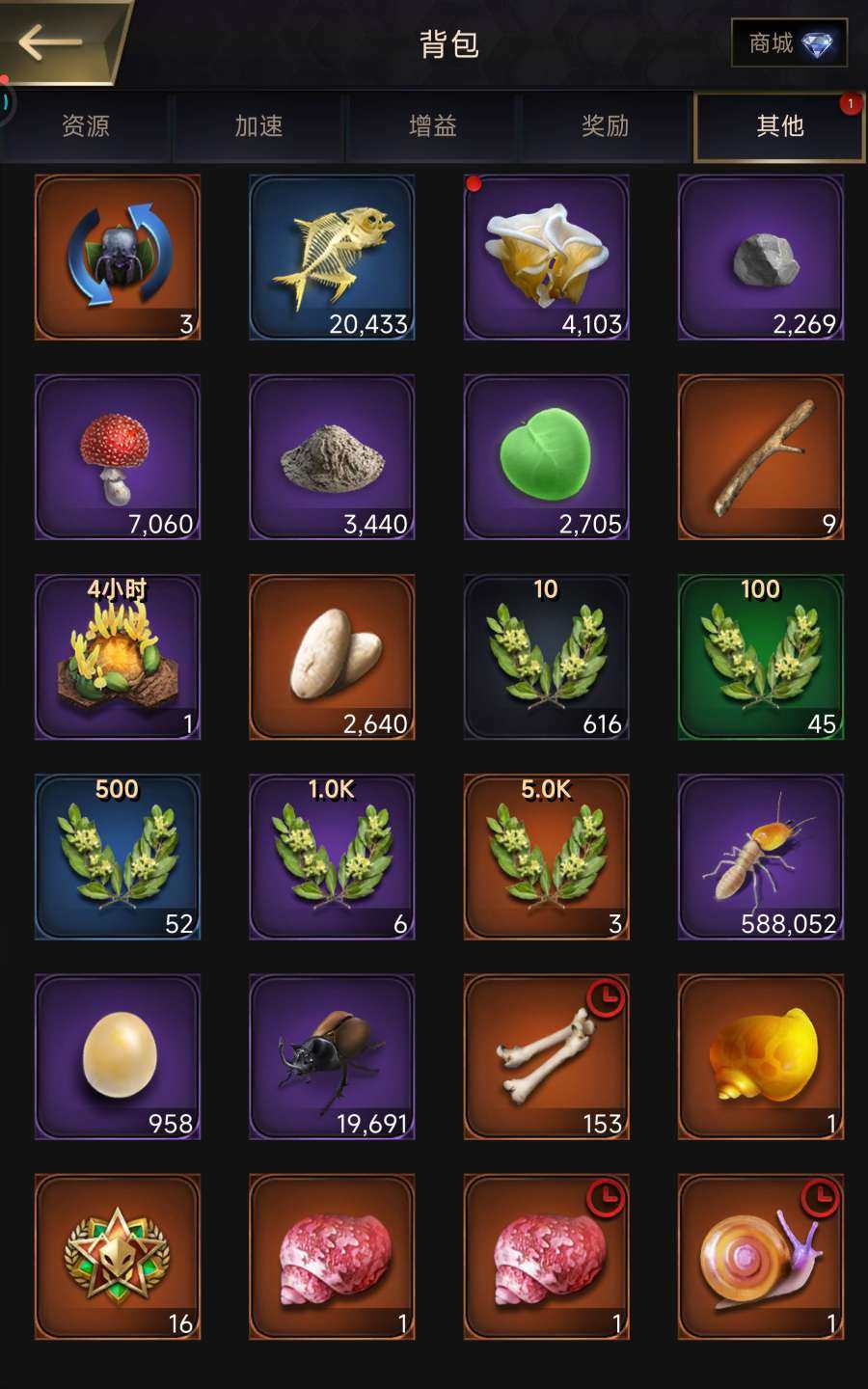Screen dimensions: 868x1389
Task: Choose the rhinoceros beetle item
Action: pos(332,1057)
